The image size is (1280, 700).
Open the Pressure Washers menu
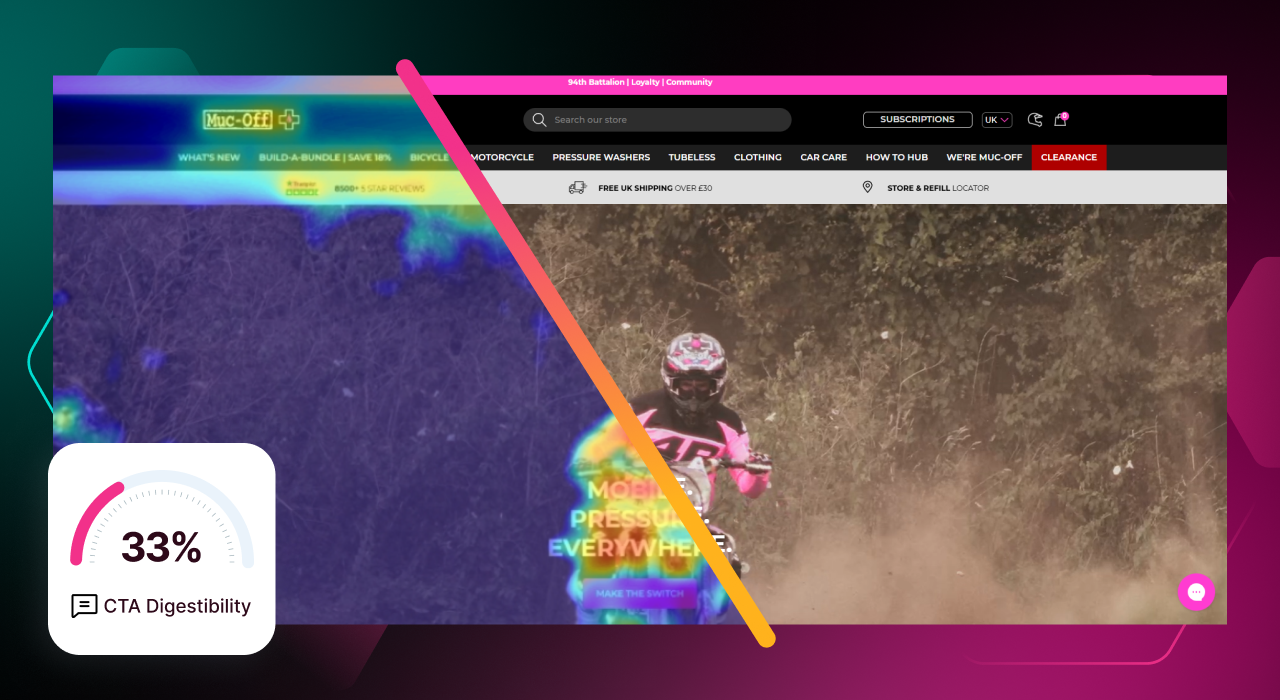click(600, 157)
